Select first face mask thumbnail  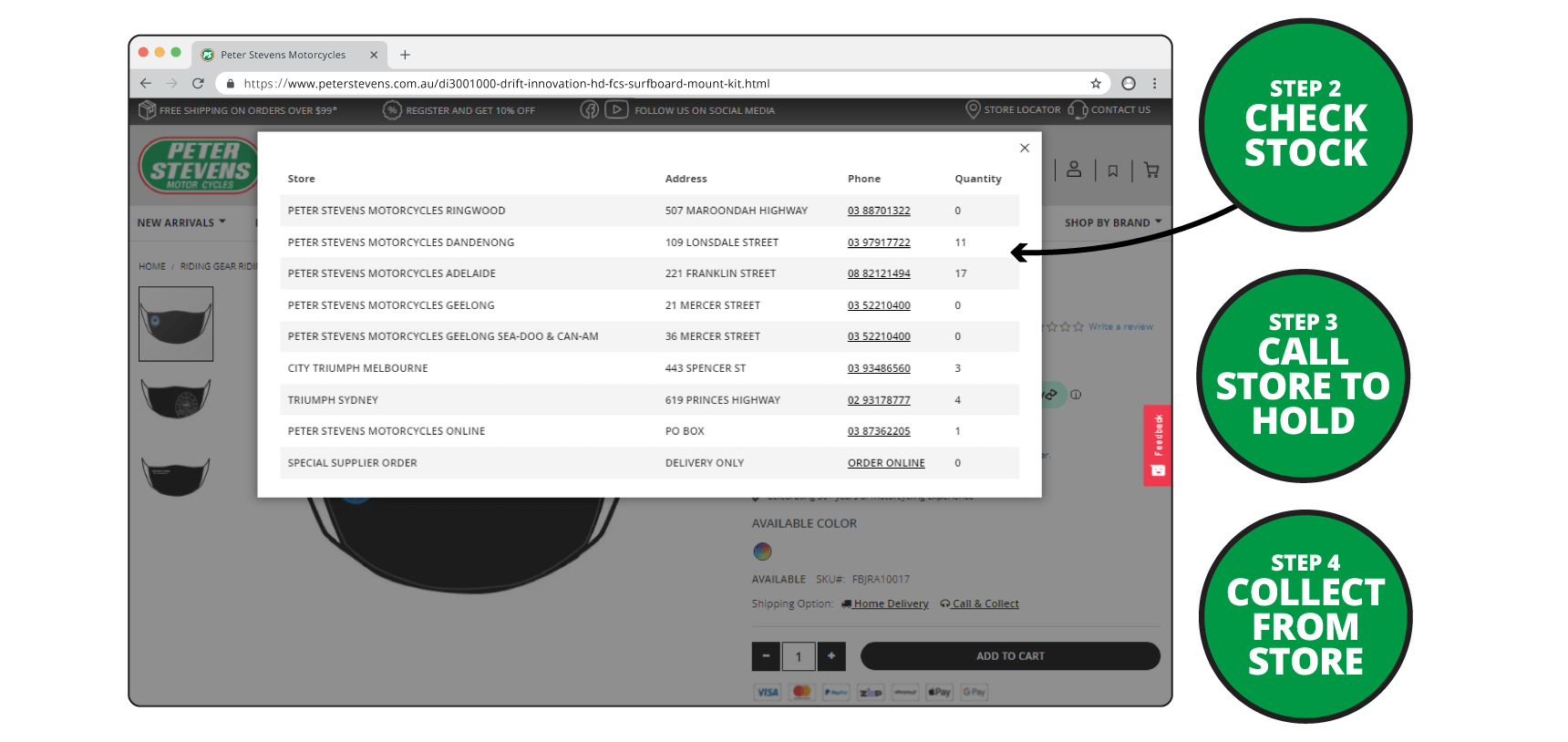[176, 324]
